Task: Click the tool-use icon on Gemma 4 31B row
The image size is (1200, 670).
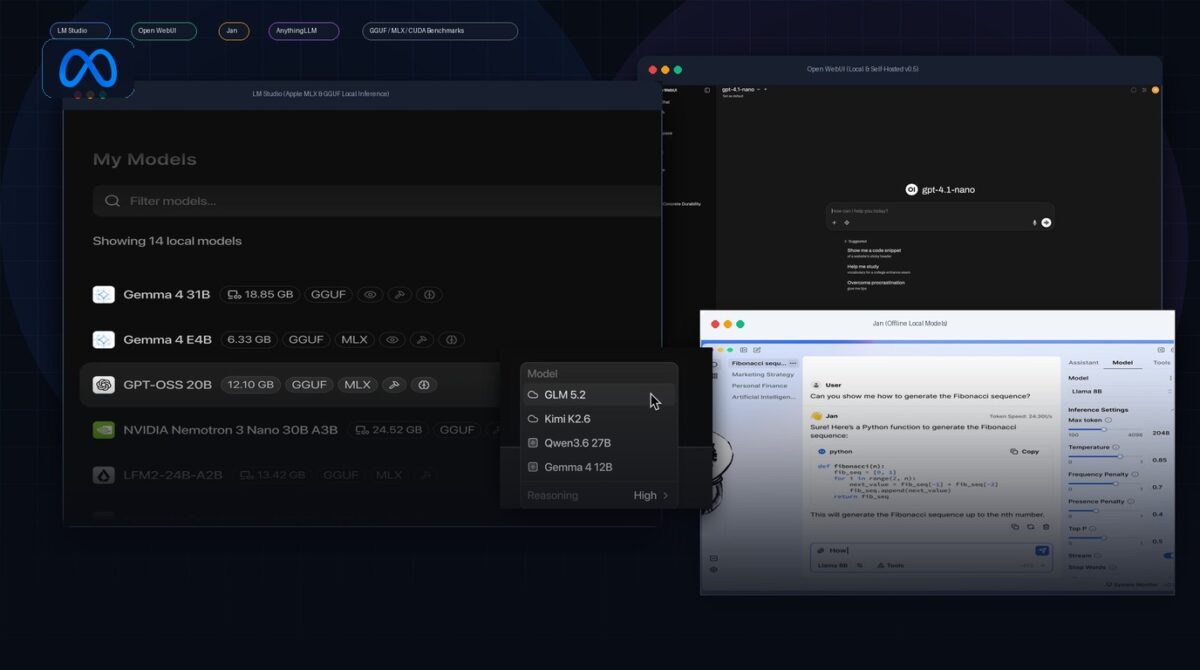Action: 399,295
